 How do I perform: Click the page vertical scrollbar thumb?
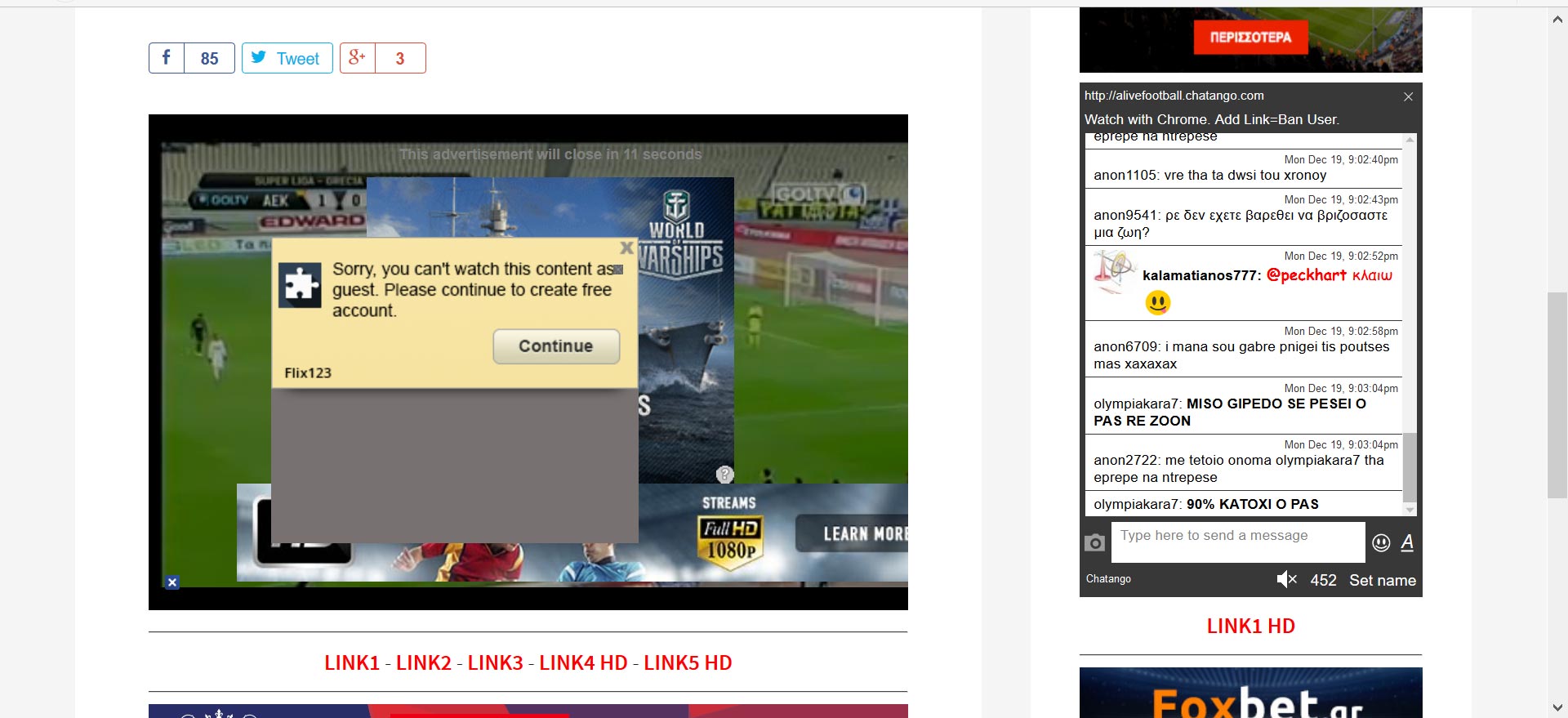[x=1557, y=395]
